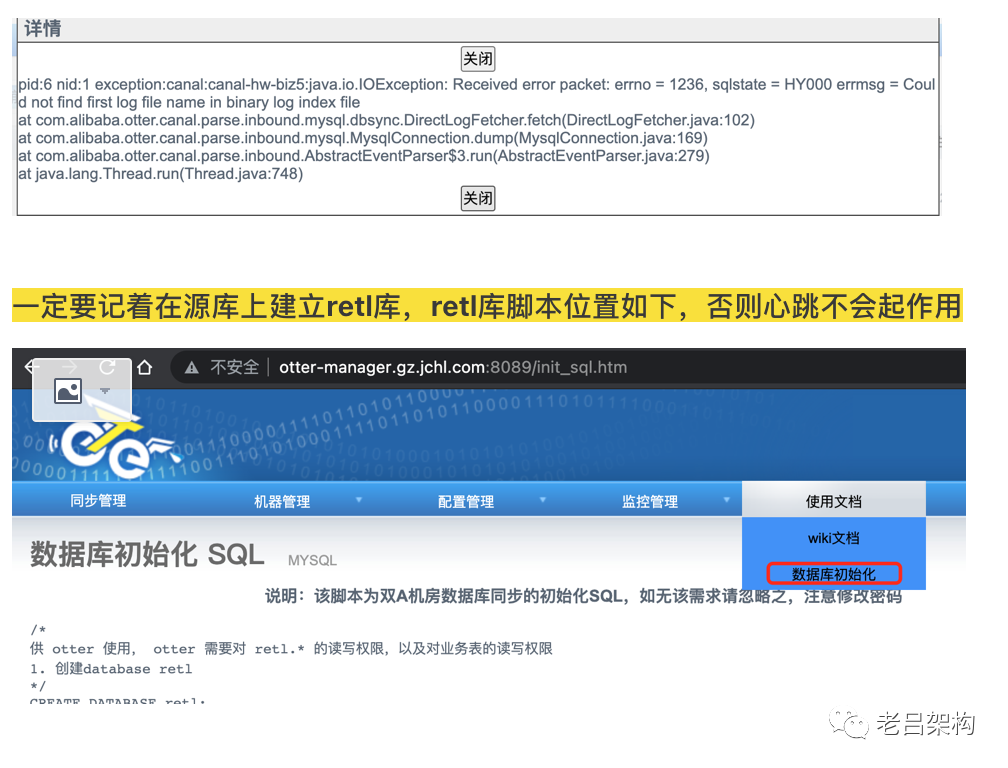Click the AbstractEventParser$3.run stack trace line

click(364, 156)
